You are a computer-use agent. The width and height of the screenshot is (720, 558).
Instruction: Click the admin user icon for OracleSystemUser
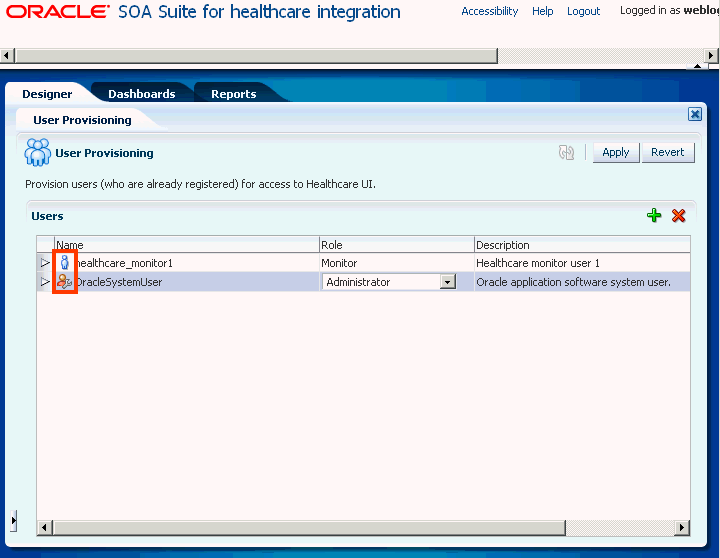[x=65, y=281]
